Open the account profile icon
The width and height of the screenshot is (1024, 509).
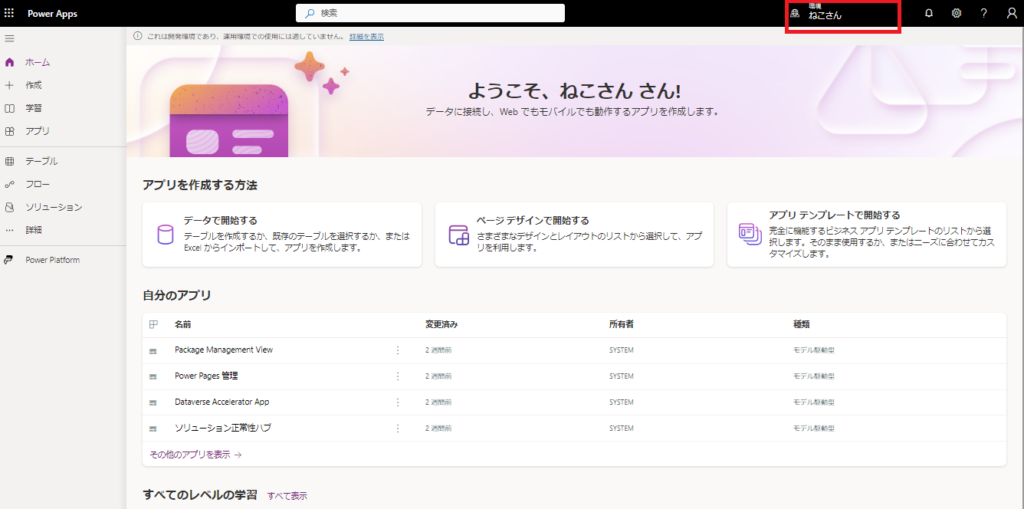pos(1012,13)
